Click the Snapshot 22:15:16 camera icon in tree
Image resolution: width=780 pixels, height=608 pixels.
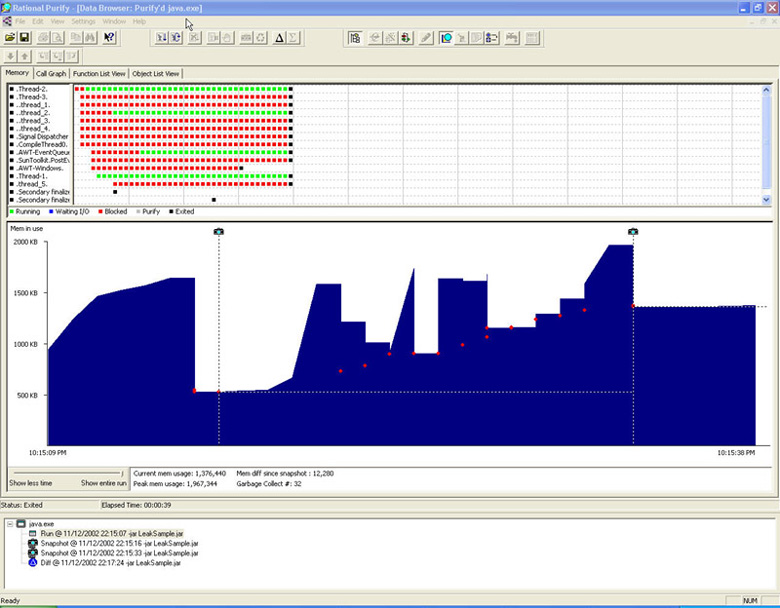[x=32, y=542]
